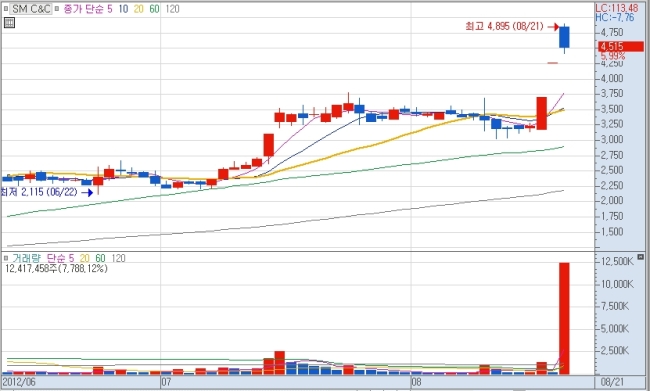Screen dimensions: 650x391
Task: Click the small dark icon in volume pane corner
Action: 641,257
